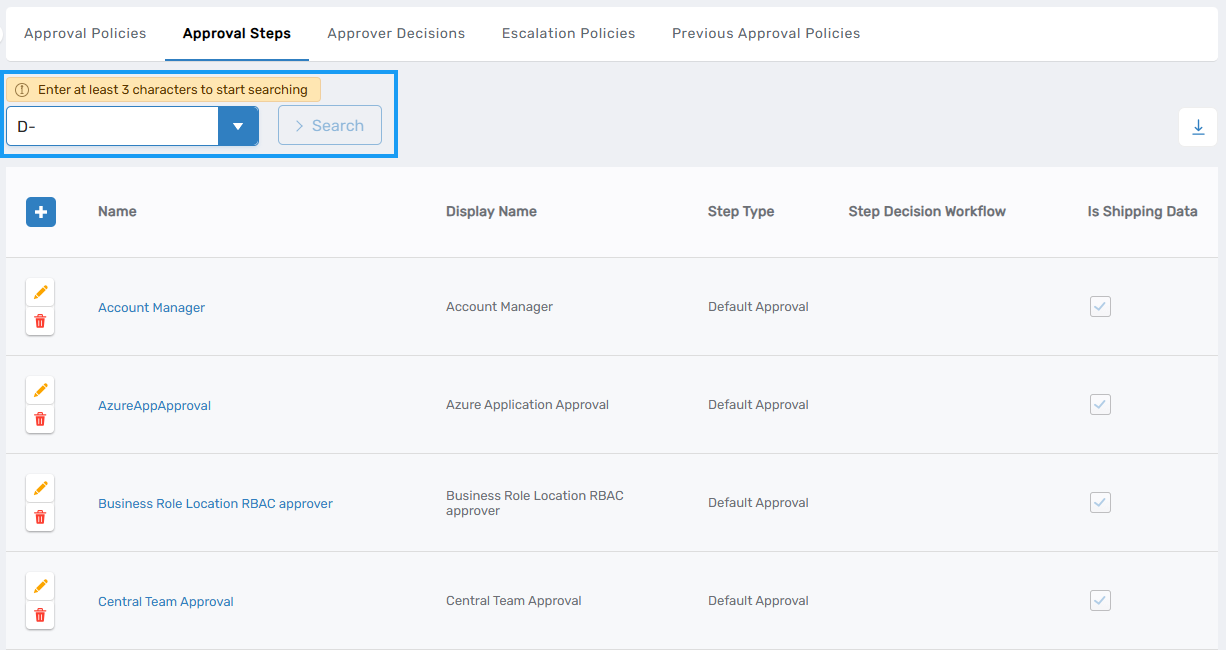The width and height of the screenshot is (1226, 650).
Task: Open the download/export icon
Action: pos(1198,127)
